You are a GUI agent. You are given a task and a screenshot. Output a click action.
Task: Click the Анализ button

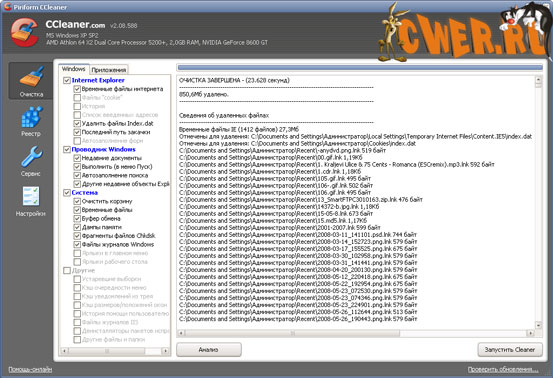click(209, 349)
